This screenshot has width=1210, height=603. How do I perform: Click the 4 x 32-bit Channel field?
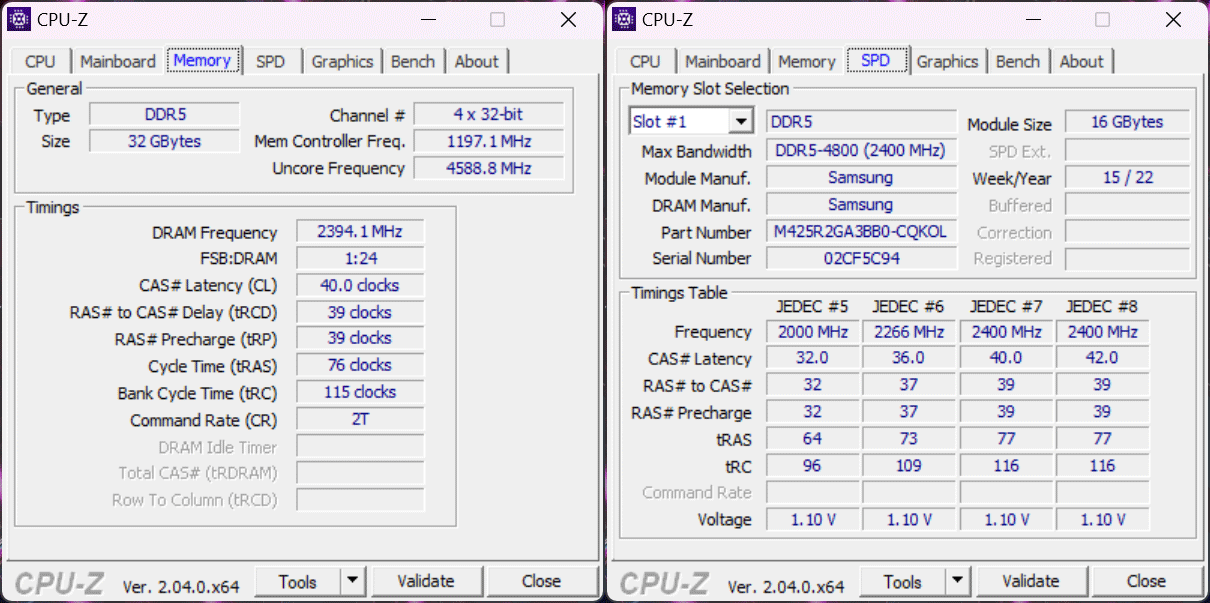click(489, 115)
